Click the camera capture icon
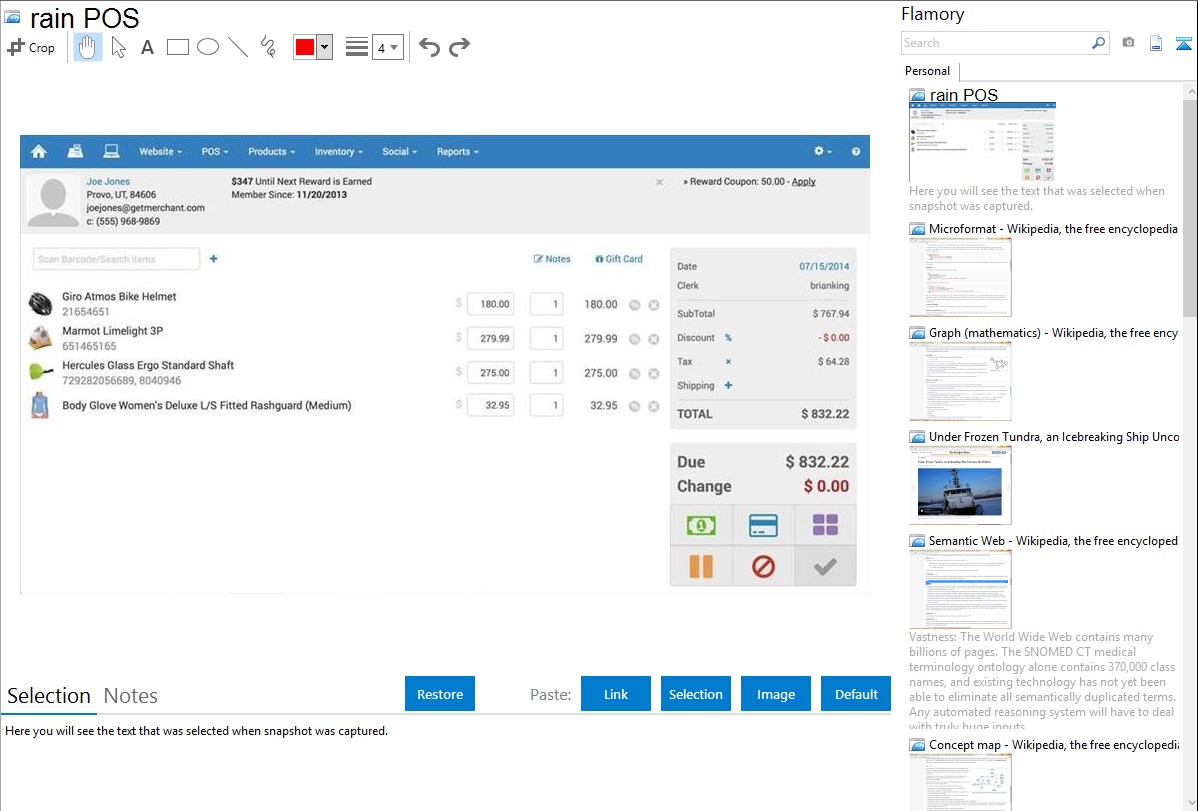 coord(1128,43)
